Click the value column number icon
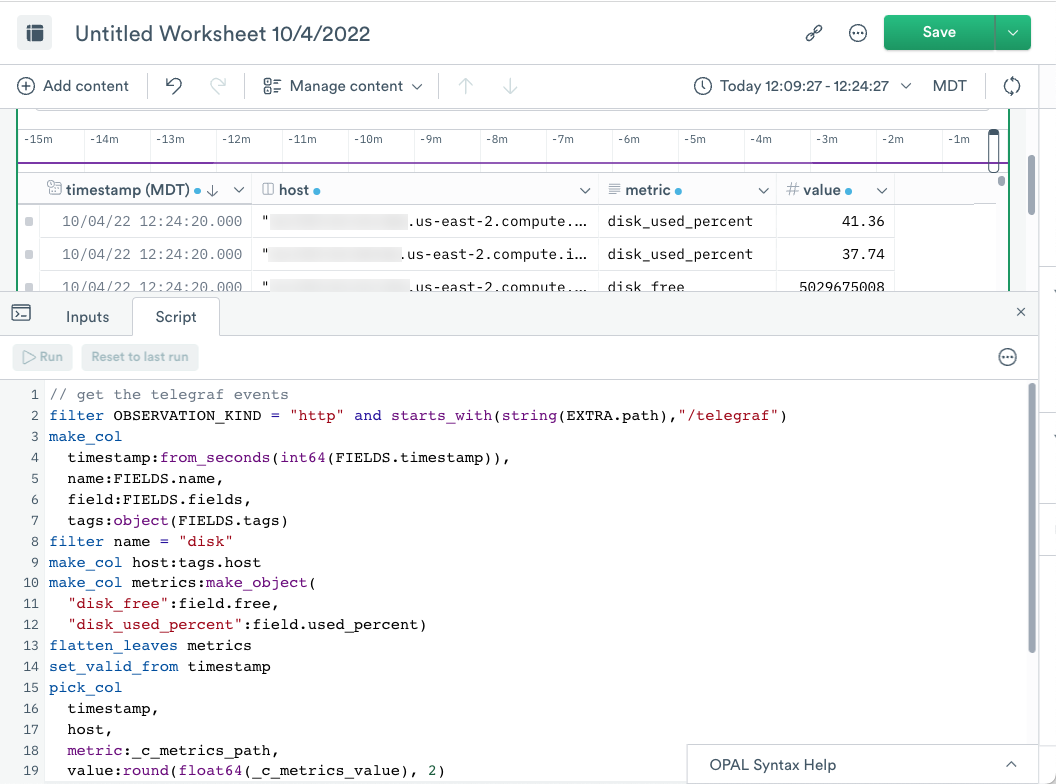Viewport: 1056px width, 784px height. tap(793, 189)
